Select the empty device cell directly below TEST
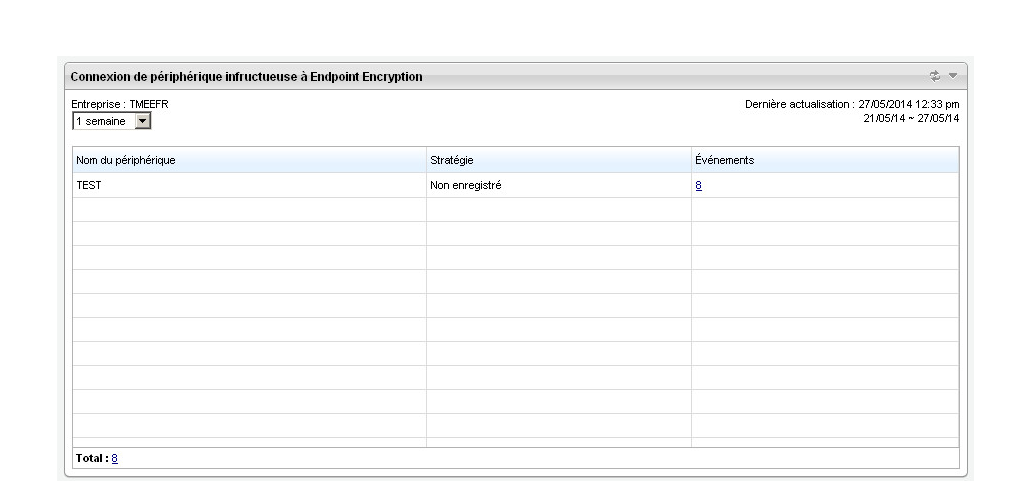 click(x=250, y=209)
